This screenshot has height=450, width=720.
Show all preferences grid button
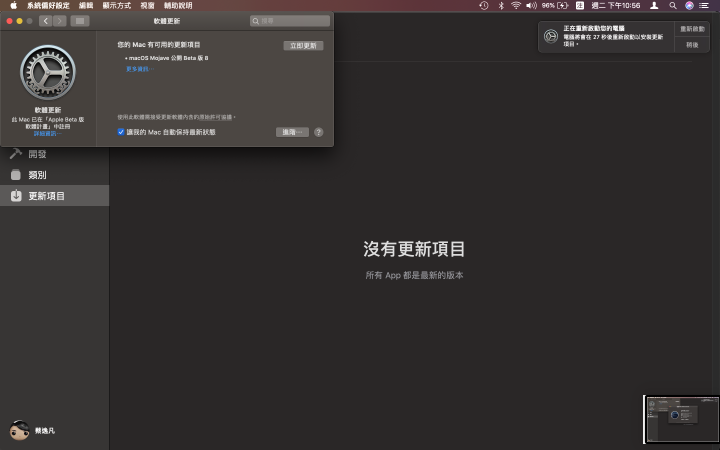pyautogui.click(x=80, y=21)
